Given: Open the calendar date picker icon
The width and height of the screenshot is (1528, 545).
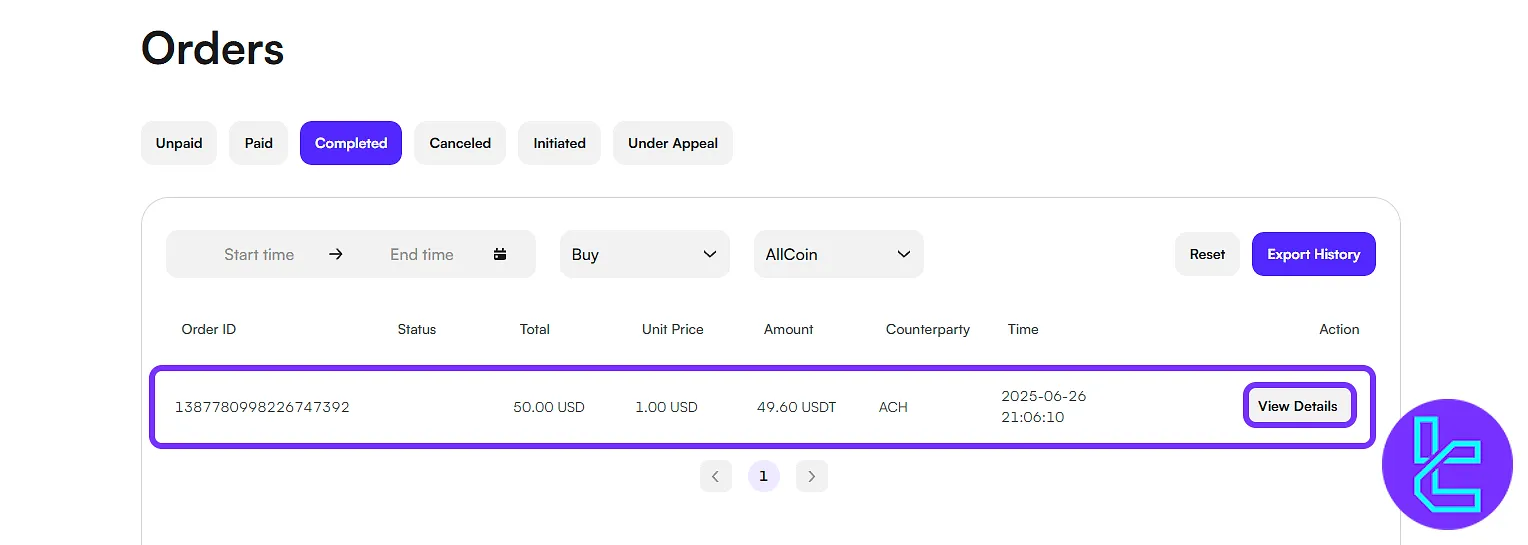Looking at the screenshot, I should 500,254.
